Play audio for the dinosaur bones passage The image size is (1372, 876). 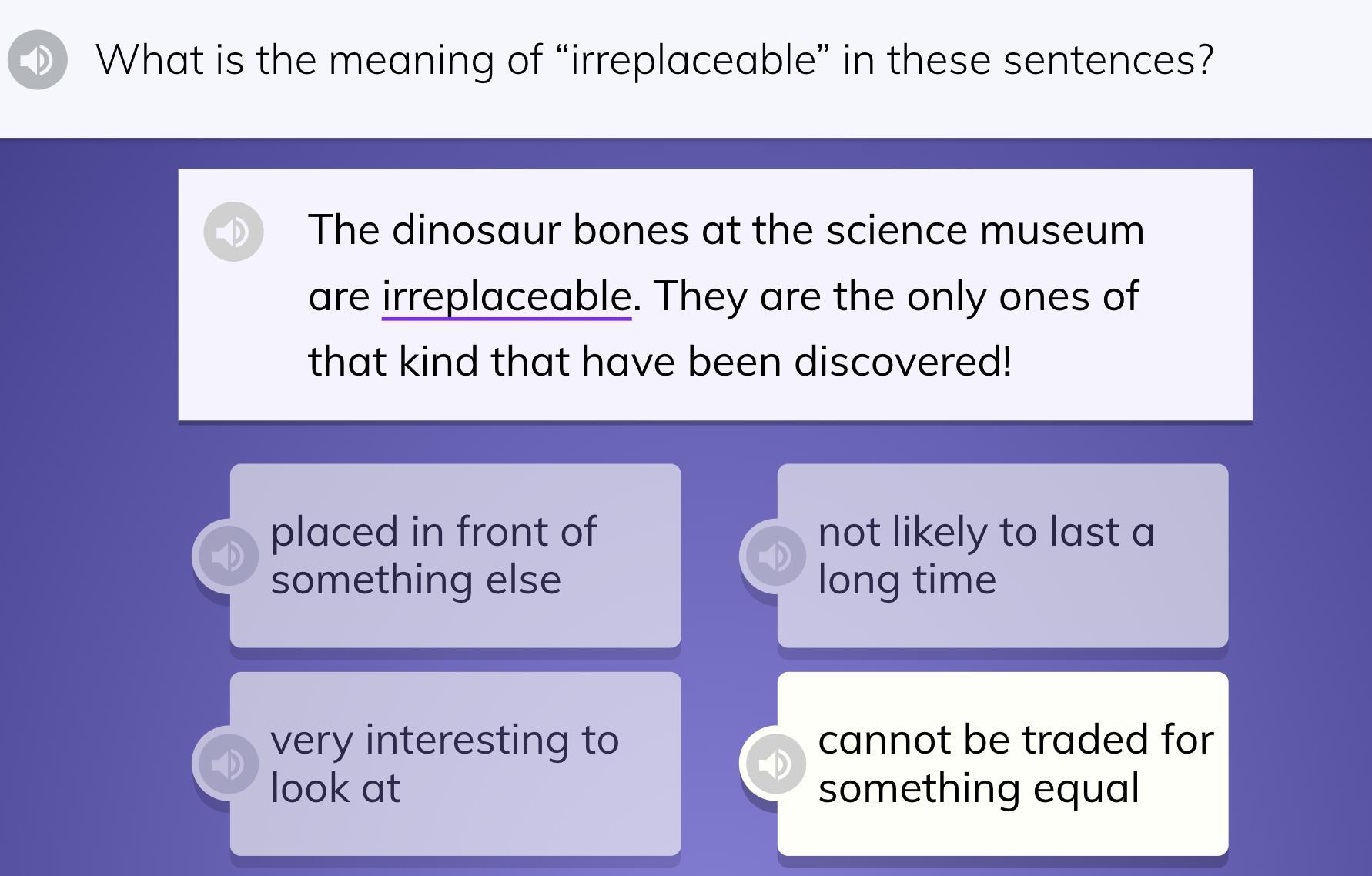233,231
